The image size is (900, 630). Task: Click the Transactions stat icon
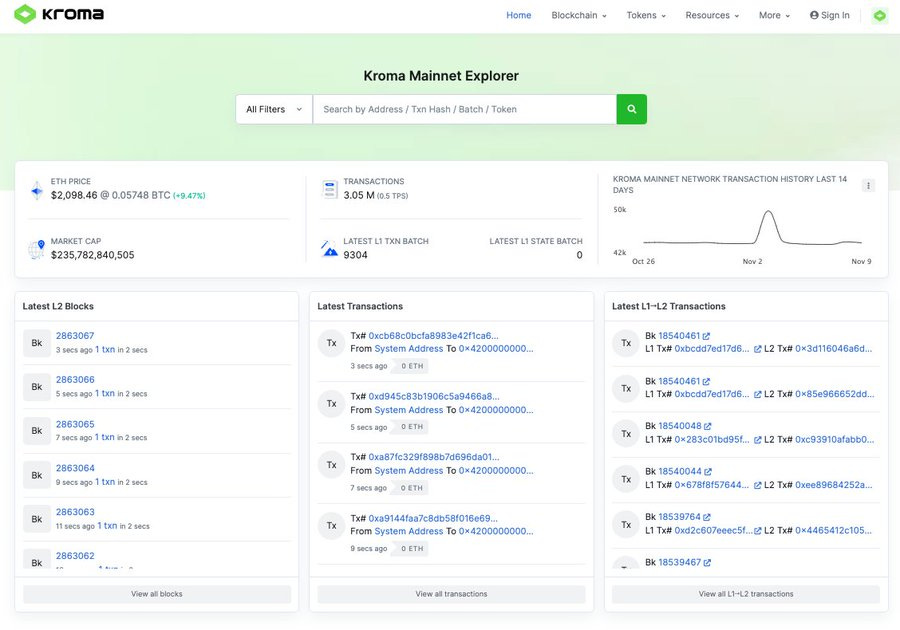(x=329, y=189)
